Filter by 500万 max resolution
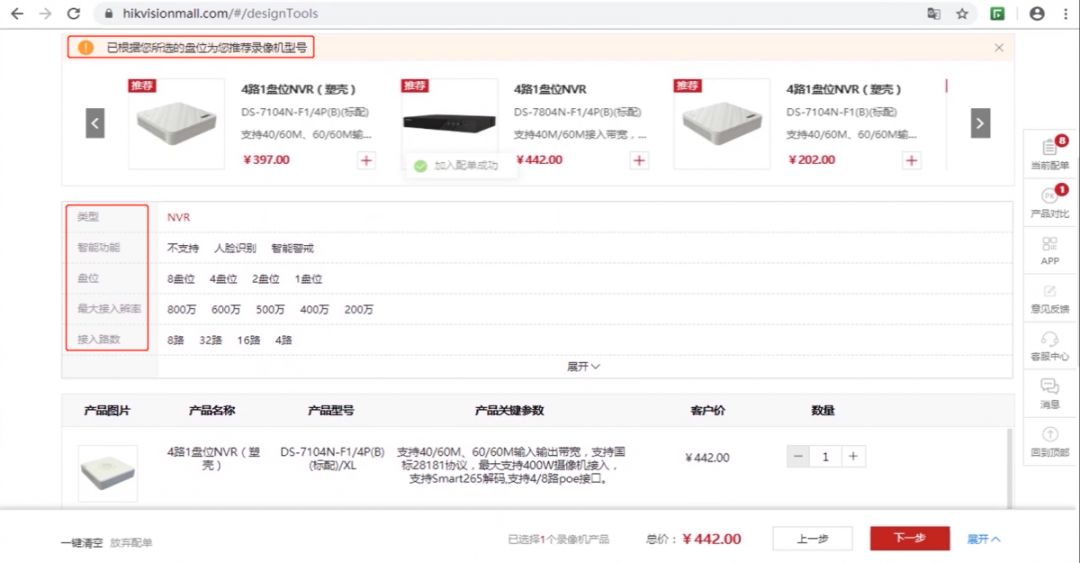 270,309
